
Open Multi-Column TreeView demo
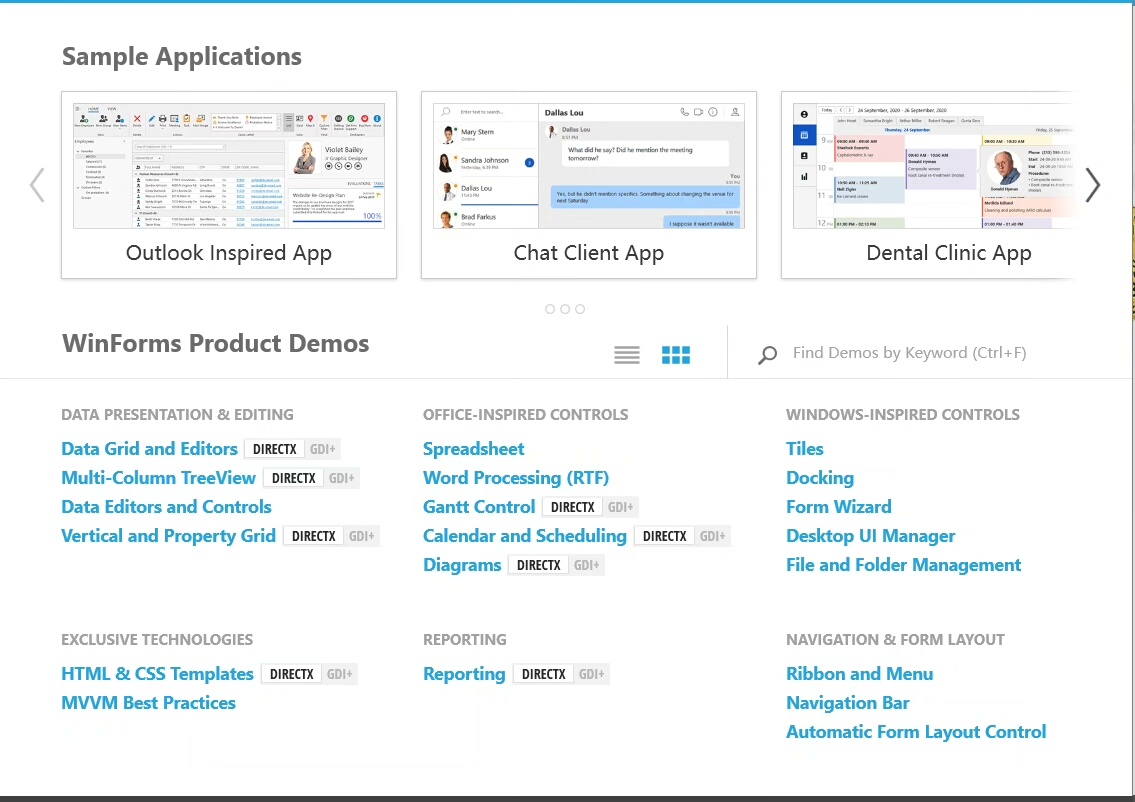click(159, 478)
